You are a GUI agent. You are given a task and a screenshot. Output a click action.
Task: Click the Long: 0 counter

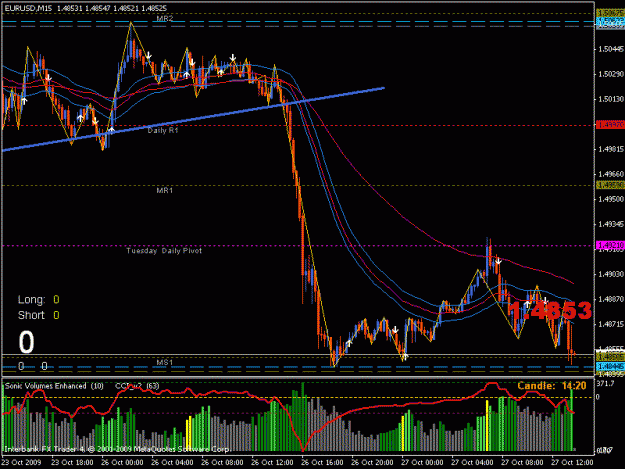[x=39, y=299]
